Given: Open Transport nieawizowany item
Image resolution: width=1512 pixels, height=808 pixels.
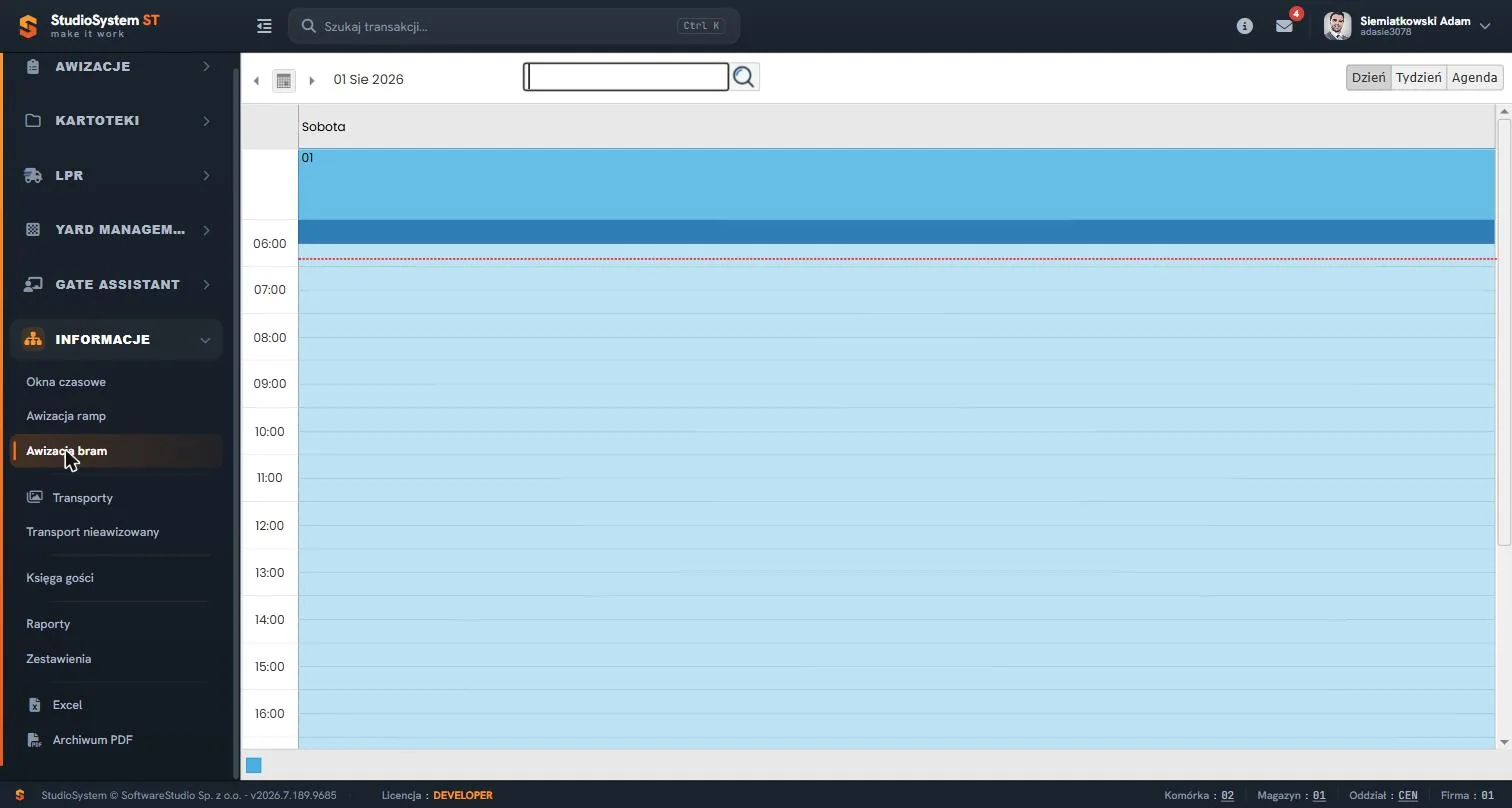Looking at the screenshot, I should coord(93,532).
